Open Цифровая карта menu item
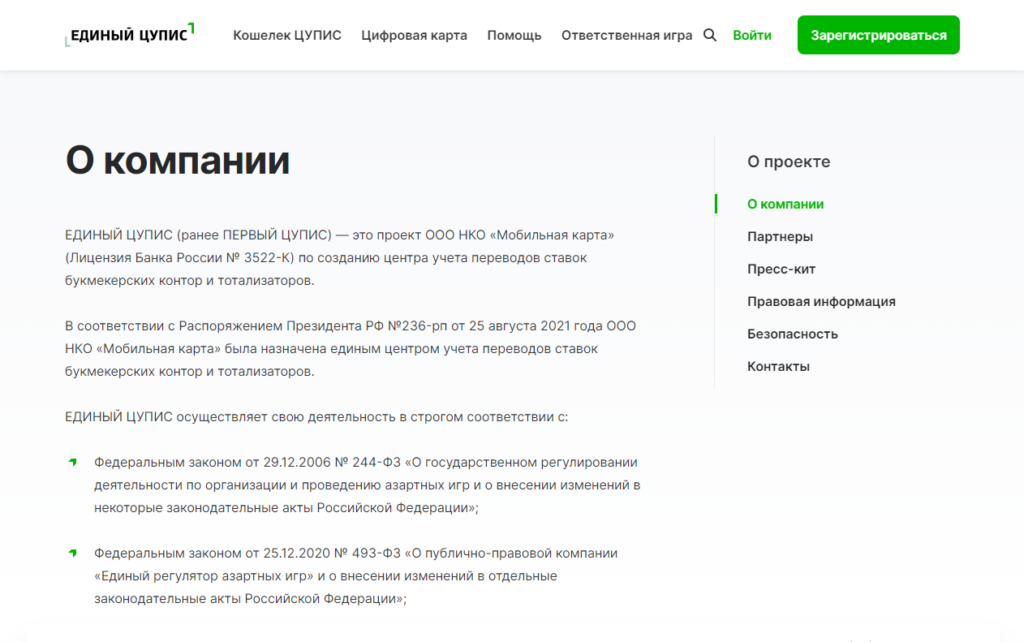This screenshot has width=1024, height=642. pos(414,35)
